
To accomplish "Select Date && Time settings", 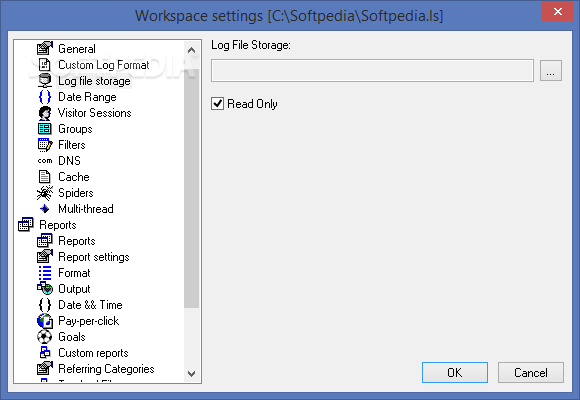I will [90, 305].
